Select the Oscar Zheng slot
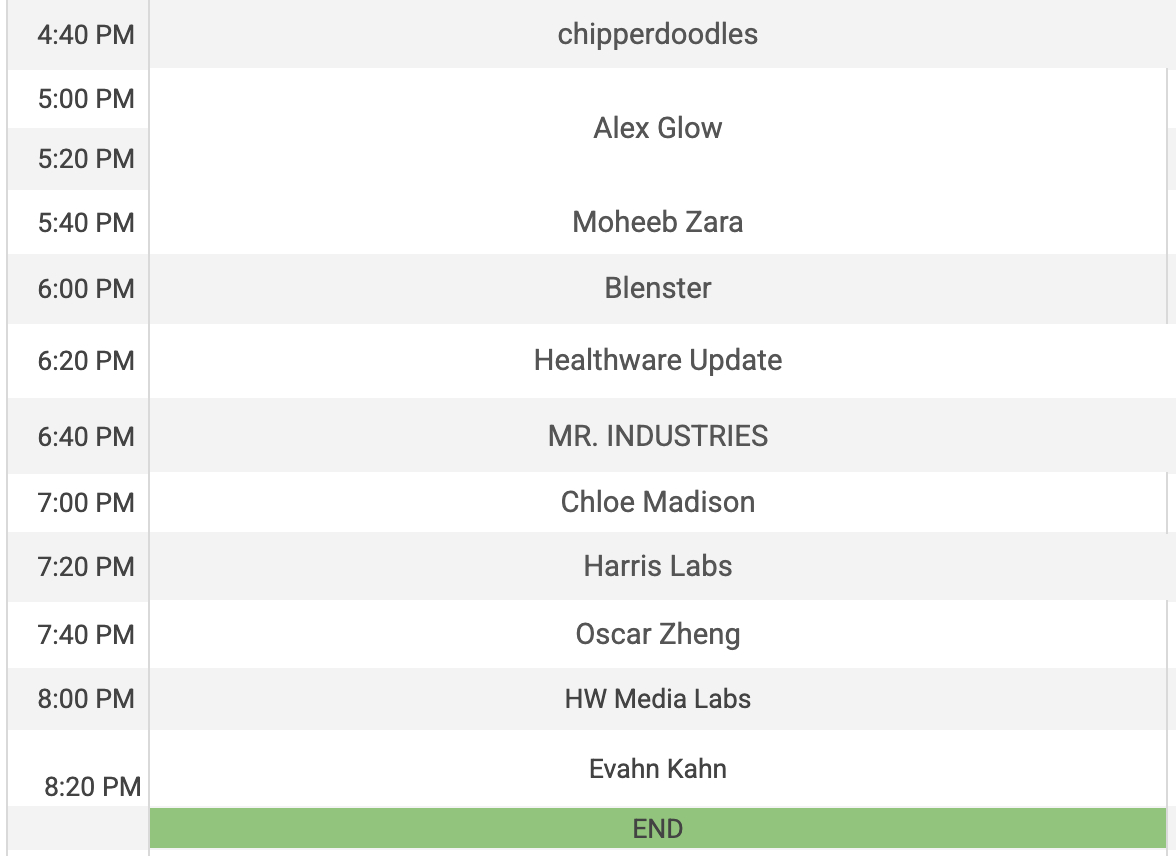The height and width of the screenshot is (856, 1176). (658, 634)
